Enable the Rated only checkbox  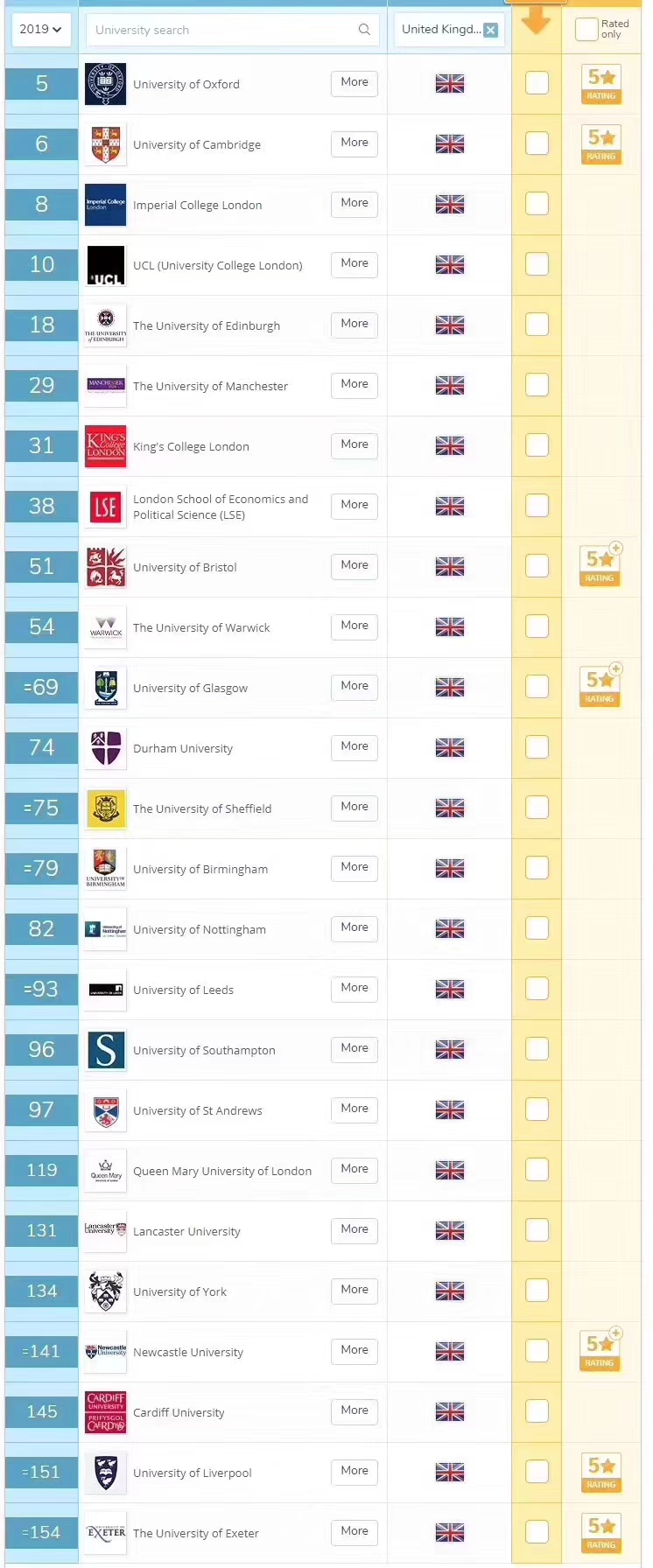(586, 30)
